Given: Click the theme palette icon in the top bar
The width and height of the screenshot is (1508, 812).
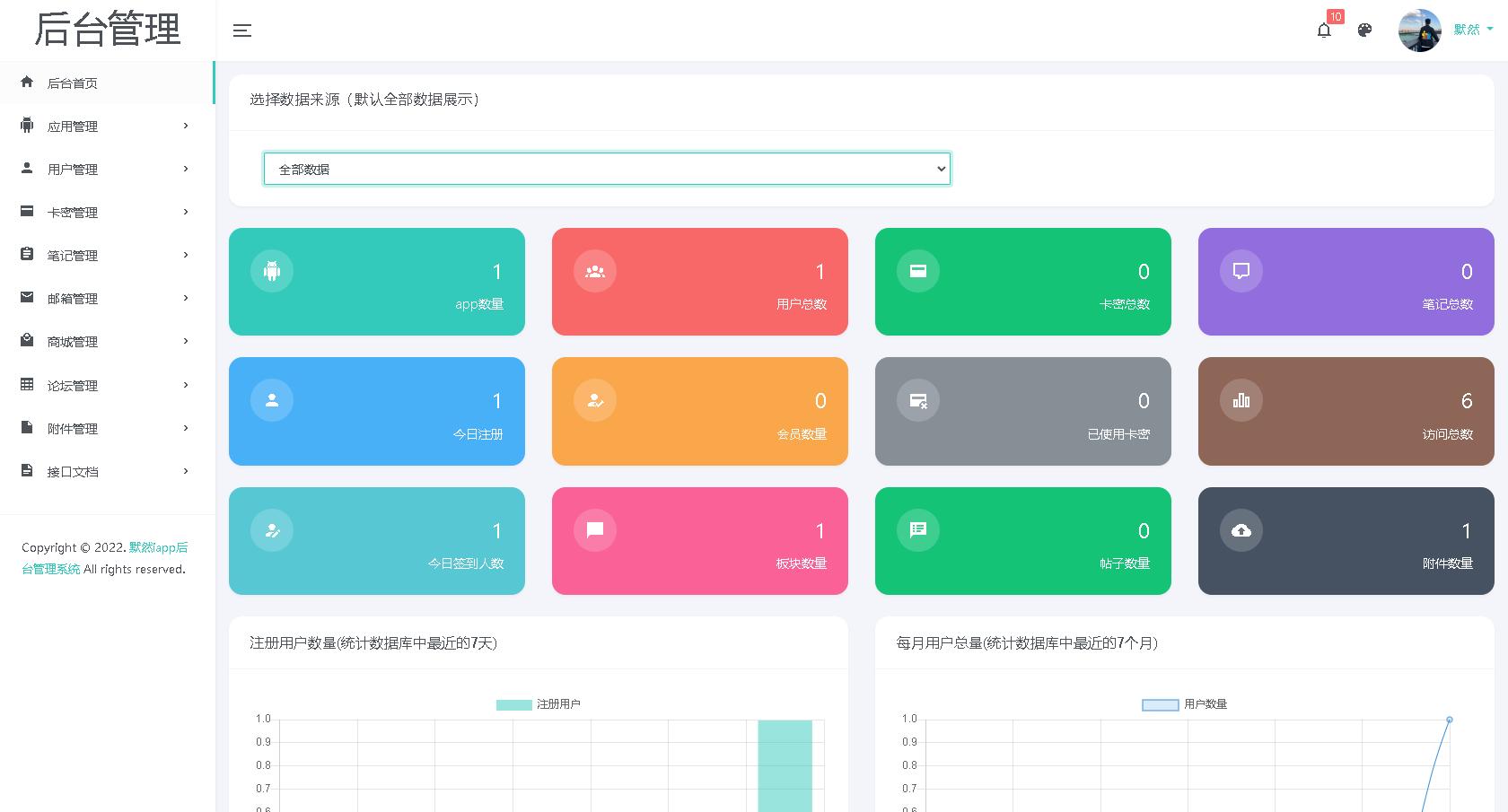Looking at the screenshot, I should click(x=1364, y=30).
